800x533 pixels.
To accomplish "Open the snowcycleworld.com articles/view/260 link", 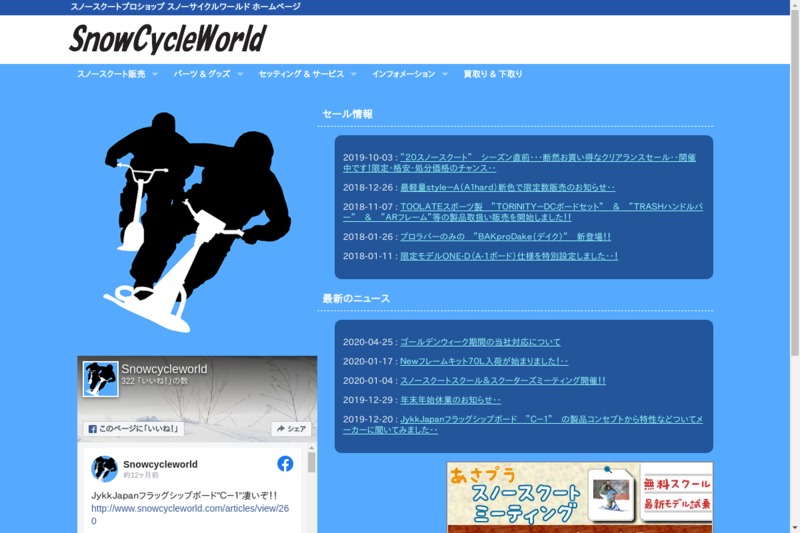I will pos(190,514).
